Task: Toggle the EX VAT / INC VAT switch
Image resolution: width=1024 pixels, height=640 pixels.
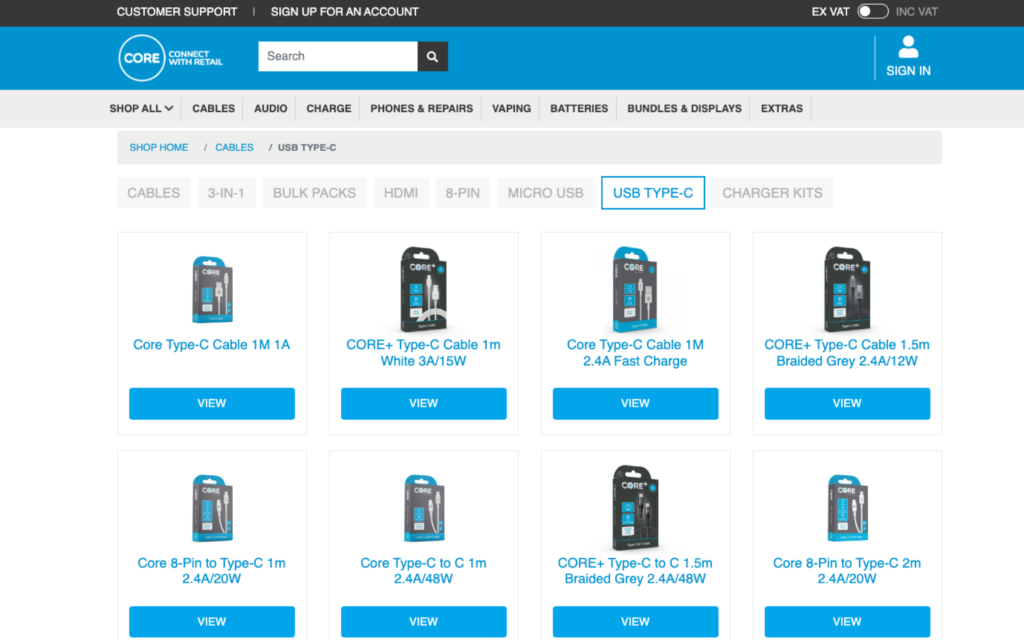Action: click(x=872, y=12)
